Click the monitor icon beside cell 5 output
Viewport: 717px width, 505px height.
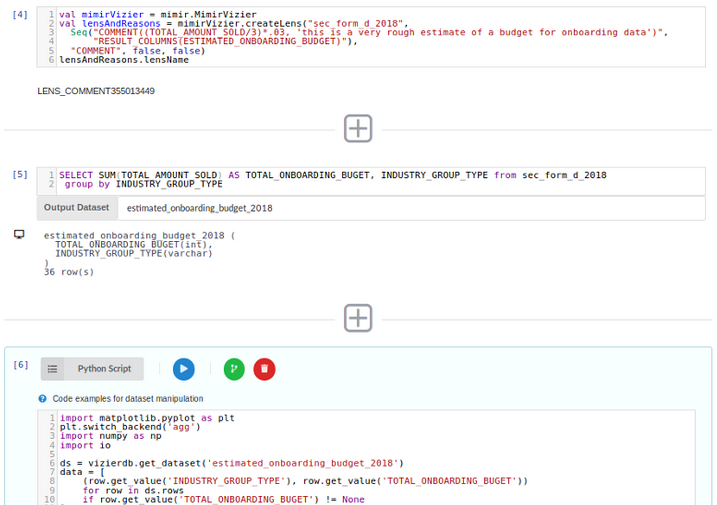[19, 234]
